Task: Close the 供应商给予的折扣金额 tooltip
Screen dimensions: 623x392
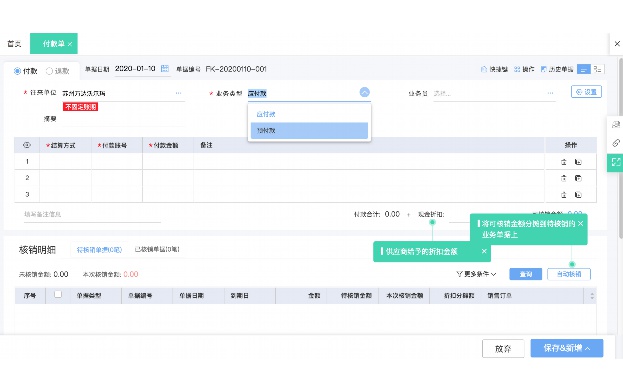Action: 484,251
